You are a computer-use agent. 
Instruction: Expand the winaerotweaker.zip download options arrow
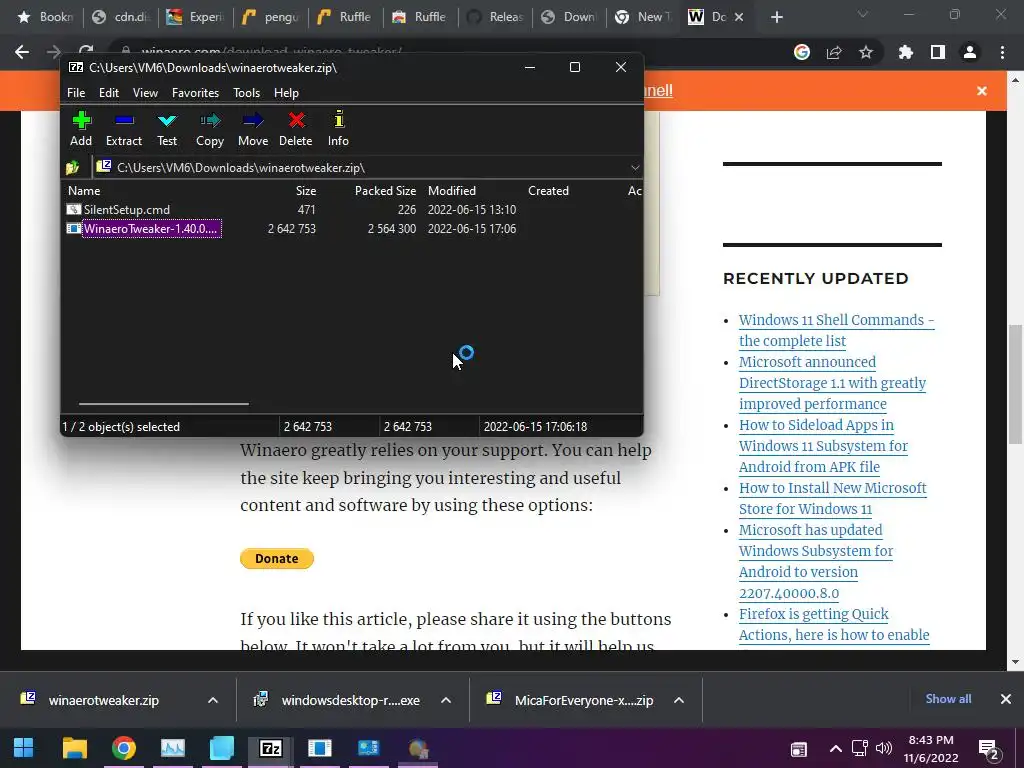[x=213, y=700]
